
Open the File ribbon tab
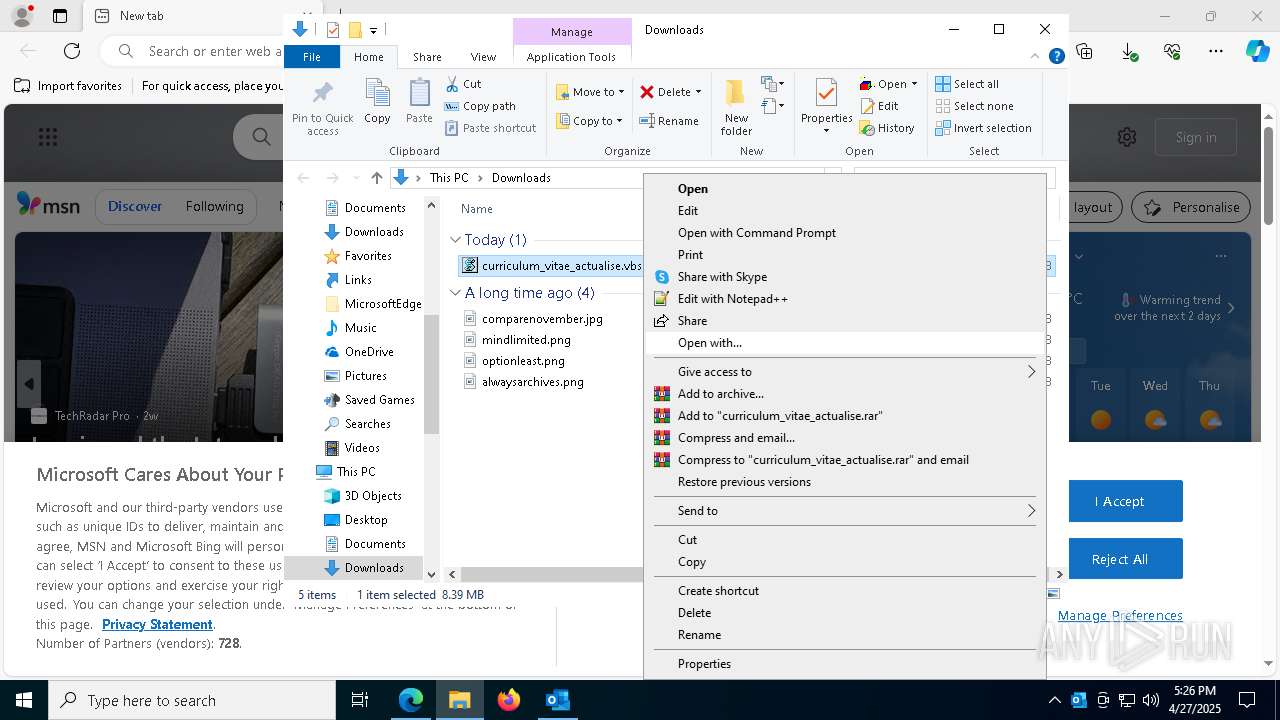click(x=312, y=57)
